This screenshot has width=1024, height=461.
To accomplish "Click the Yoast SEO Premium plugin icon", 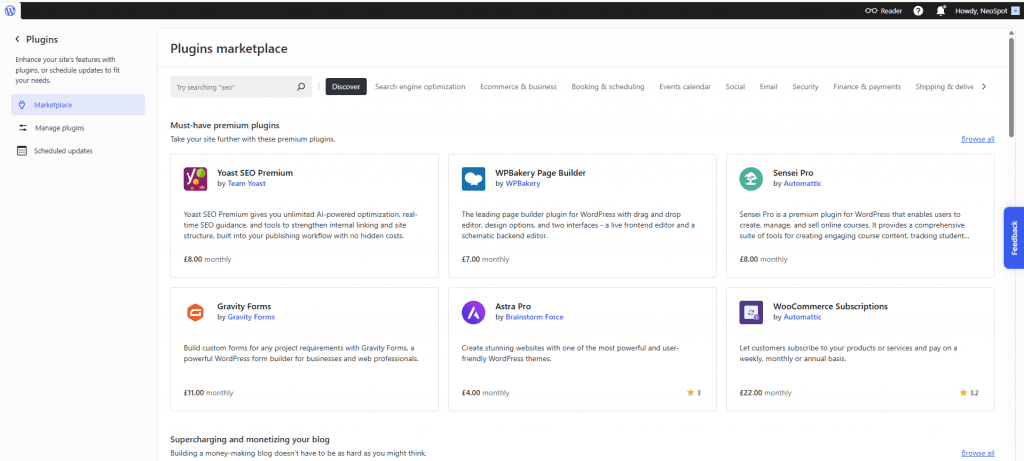I will (x=195, y=178).
